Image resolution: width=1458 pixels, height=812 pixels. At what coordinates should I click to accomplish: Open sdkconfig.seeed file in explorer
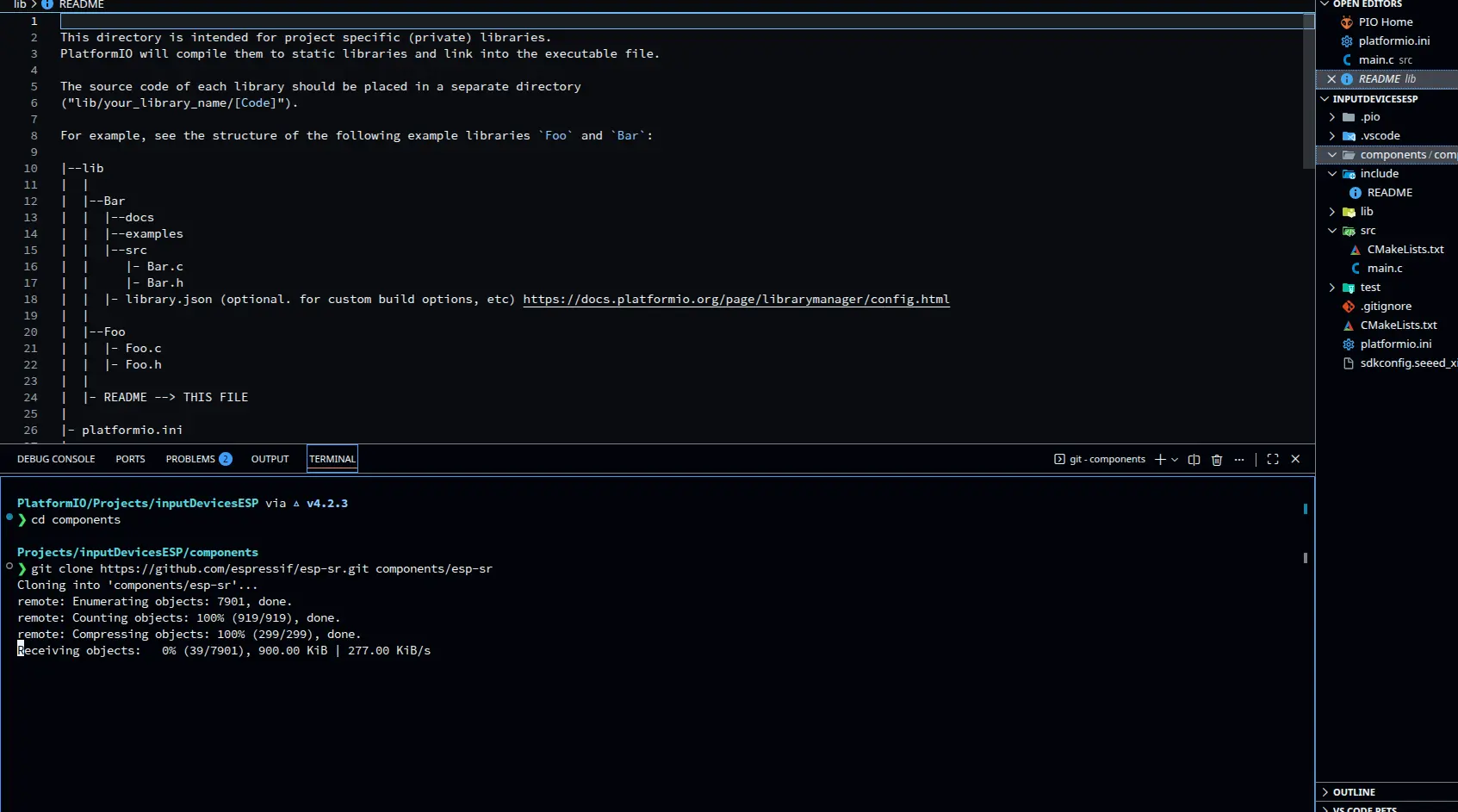click(1409, 363)
